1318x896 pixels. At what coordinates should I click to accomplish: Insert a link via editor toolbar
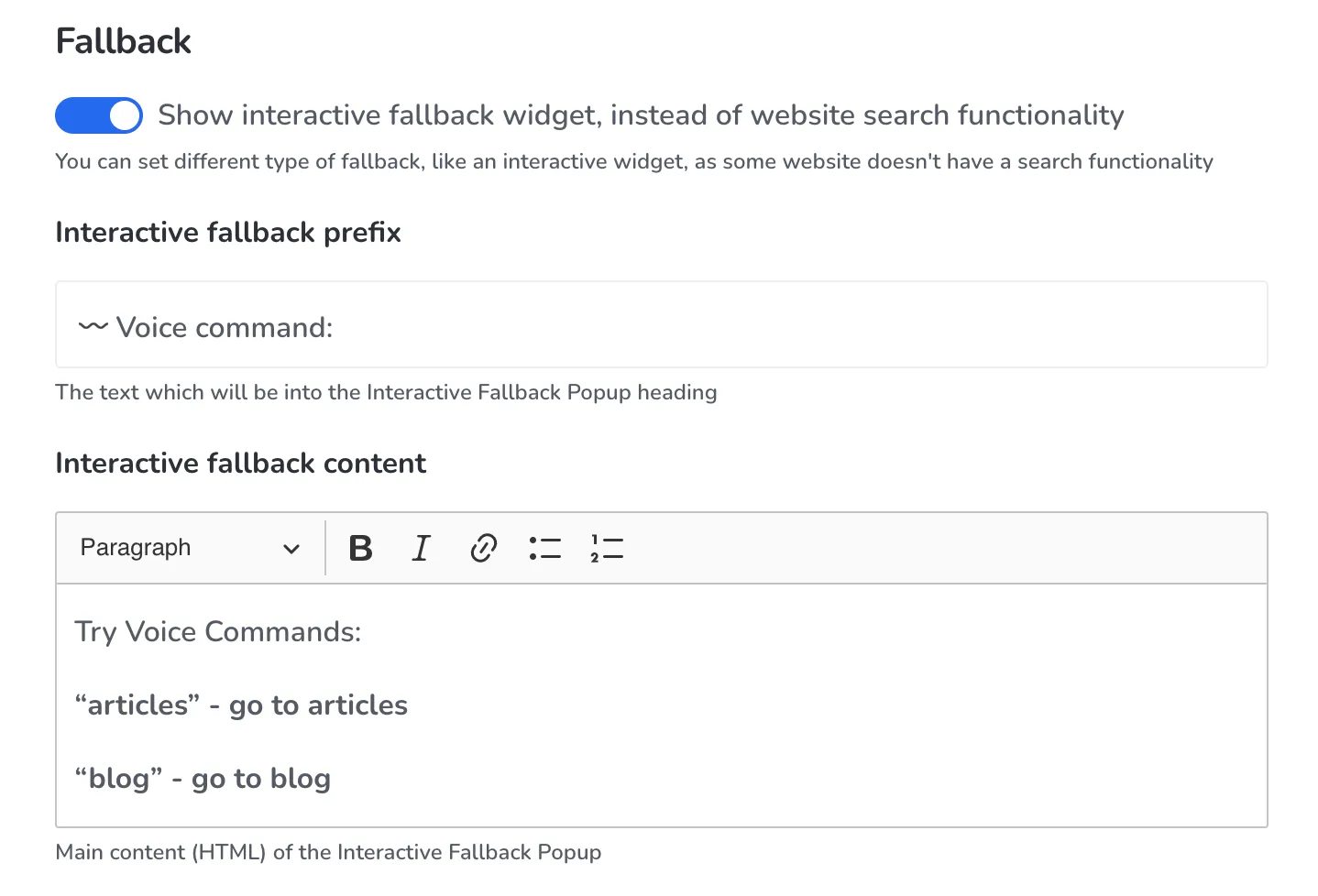click(483, 548)
